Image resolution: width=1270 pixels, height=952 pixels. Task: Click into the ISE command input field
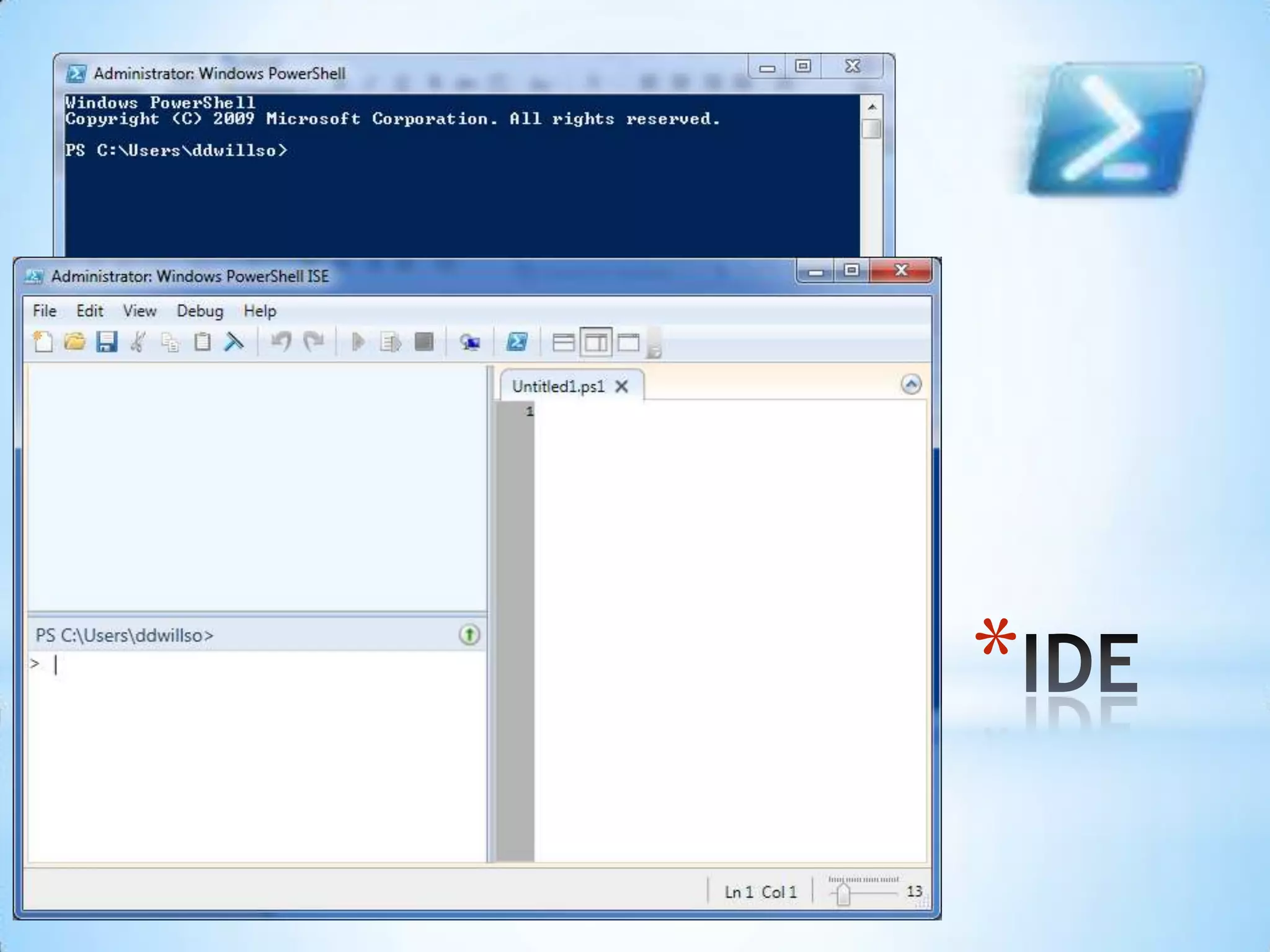(x=257, y=756)
